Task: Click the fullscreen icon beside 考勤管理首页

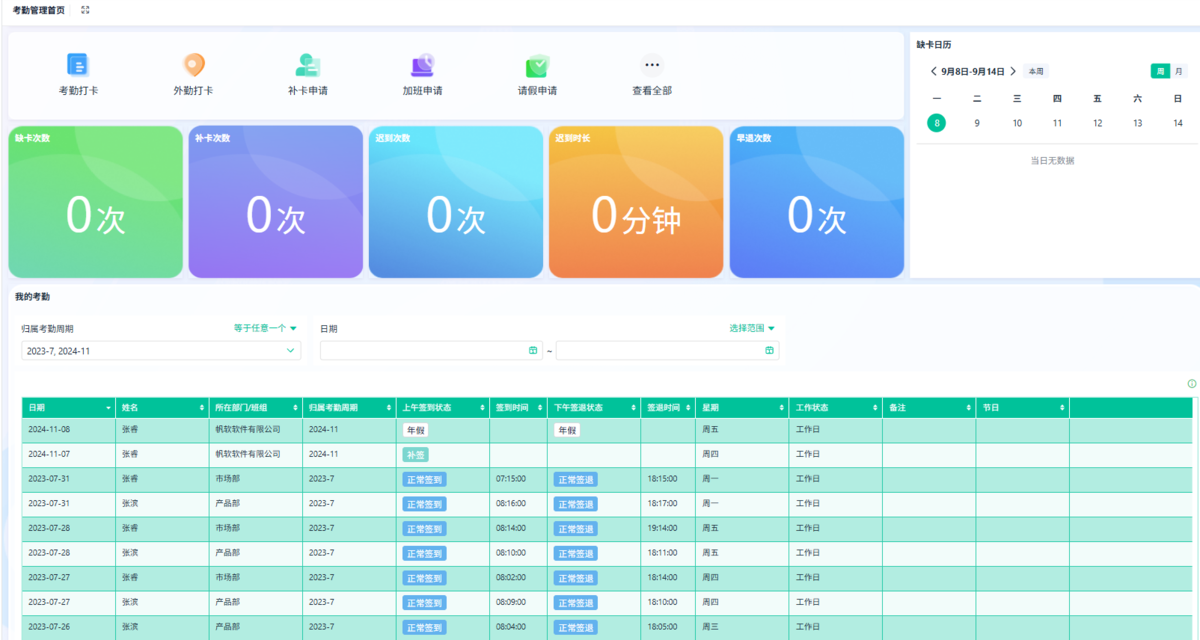Action: pyautogui.click(x=85, y=10)
